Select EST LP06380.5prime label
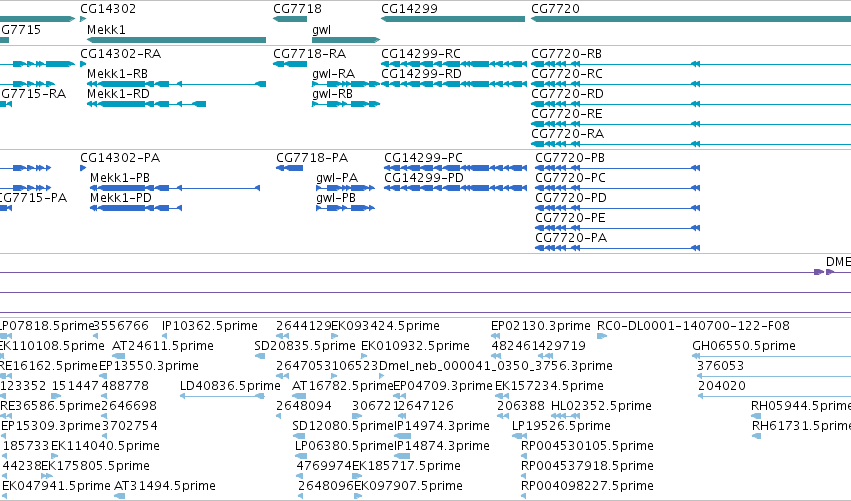Image resolution: width=851 pixels, height=501 pixels. [x=344, y=447]
